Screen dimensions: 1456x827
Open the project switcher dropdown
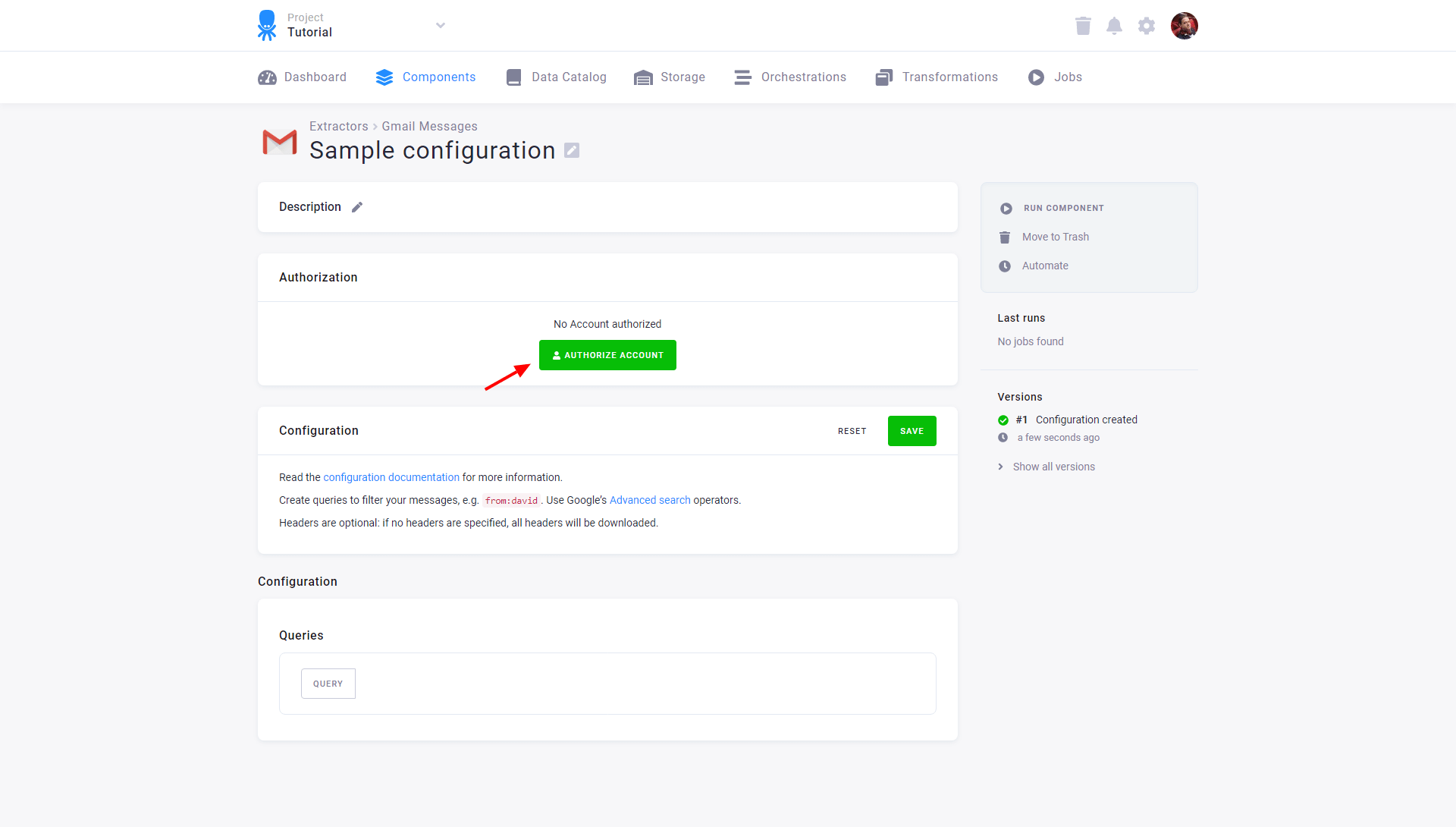tap(440, 25)
